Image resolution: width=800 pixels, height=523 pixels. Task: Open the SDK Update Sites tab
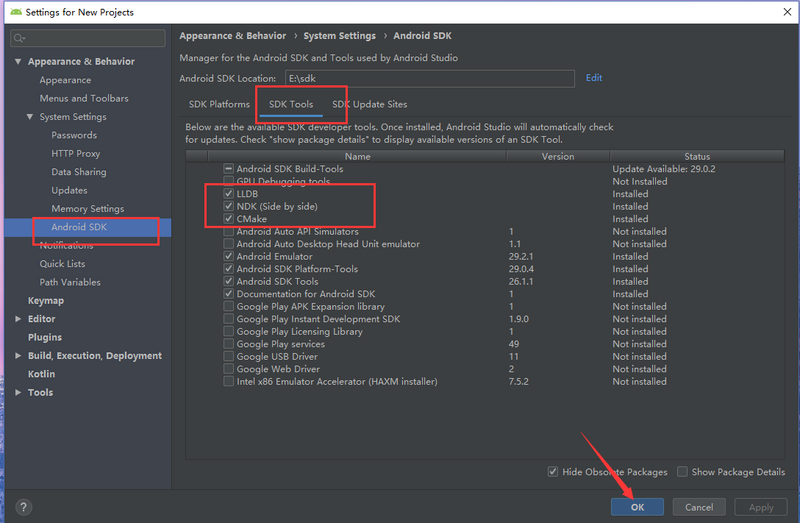(x=369, y=104)
